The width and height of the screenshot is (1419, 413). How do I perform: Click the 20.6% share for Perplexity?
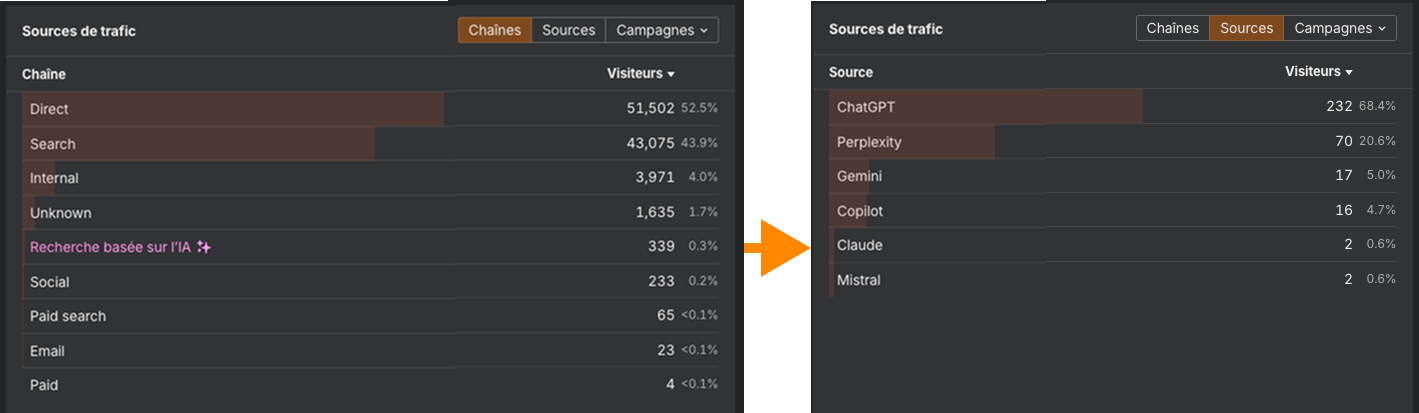(x=1378, y=142)
